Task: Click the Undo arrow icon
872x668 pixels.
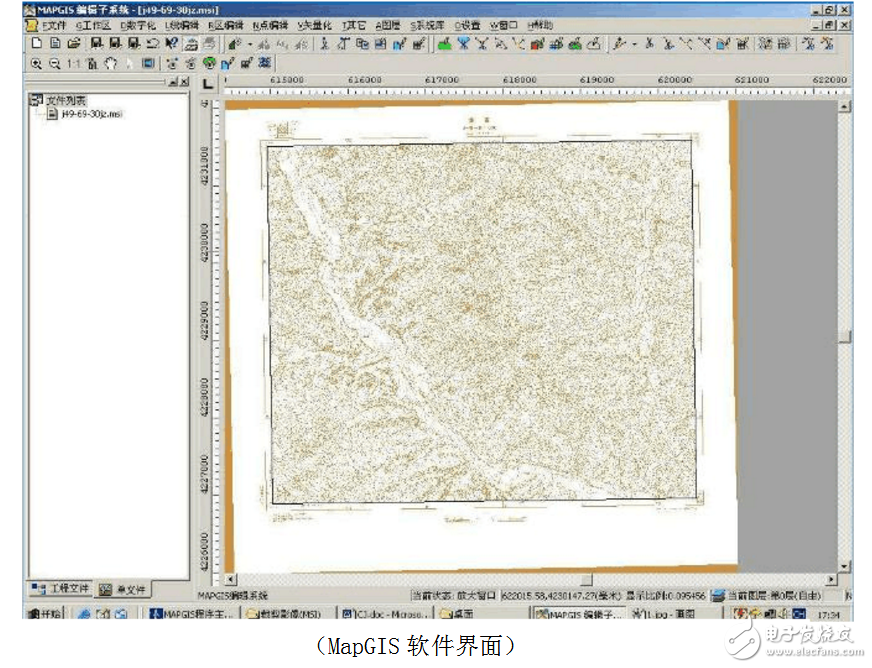Action: (152, 43)
